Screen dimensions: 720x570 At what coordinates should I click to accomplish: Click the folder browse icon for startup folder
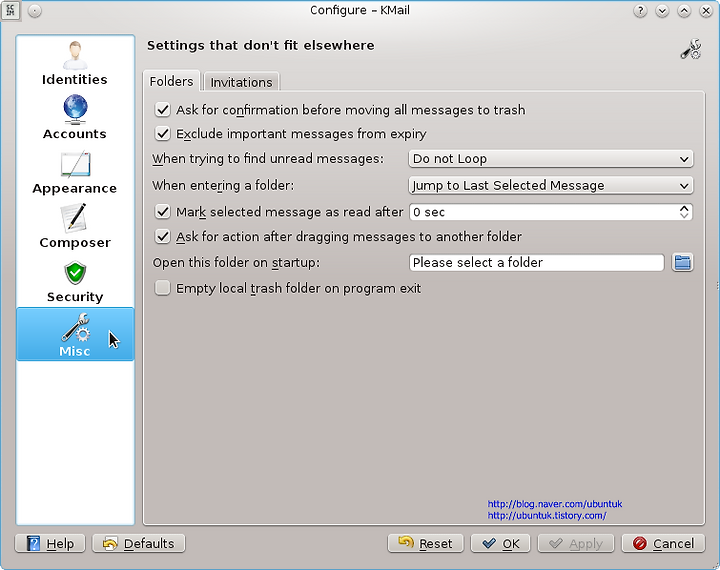[x=682, y=262]
